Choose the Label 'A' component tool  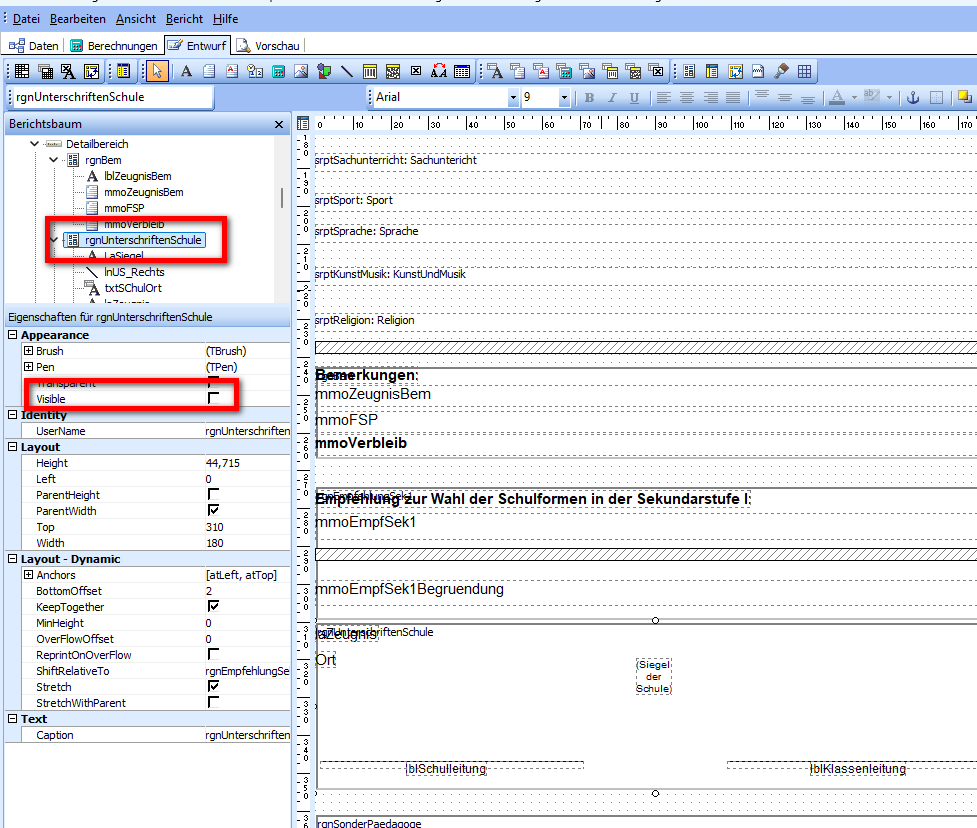(186, 71)
